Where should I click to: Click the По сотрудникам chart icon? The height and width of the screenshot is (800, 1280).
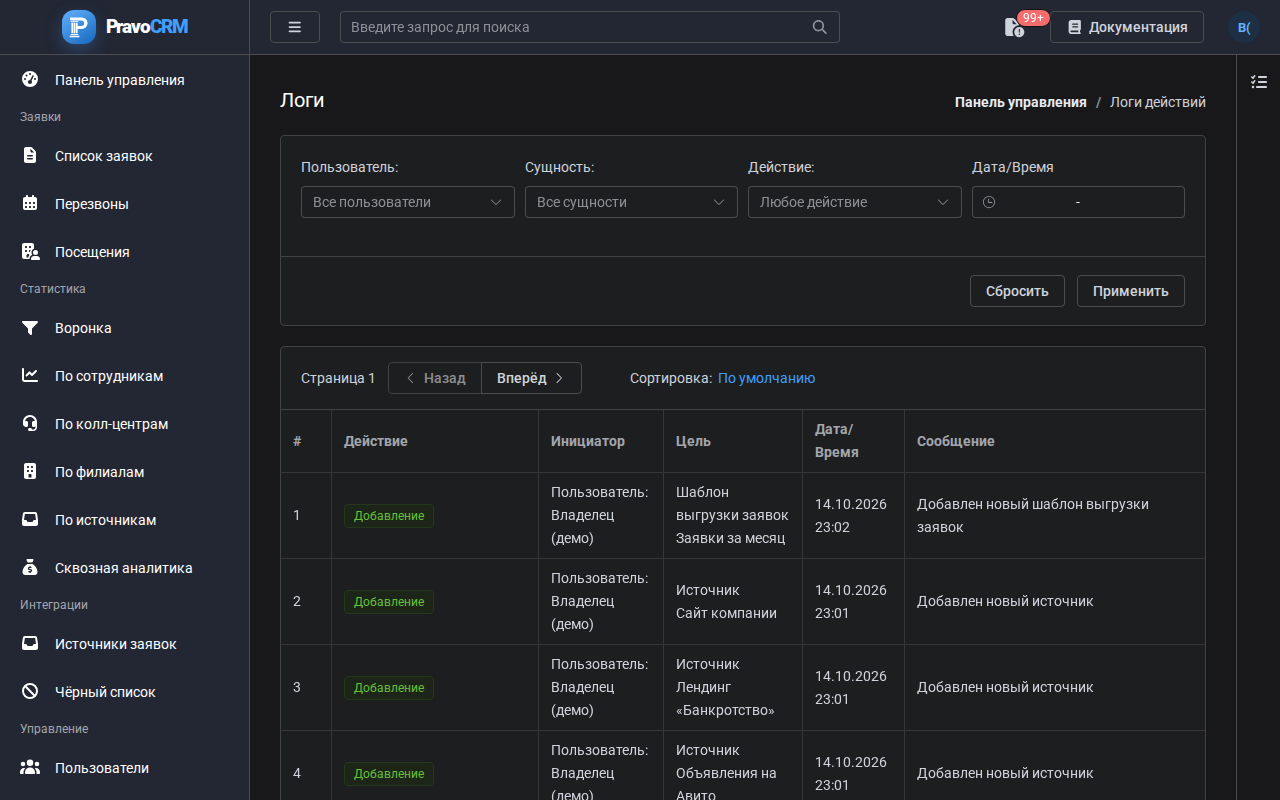(30, 376)
